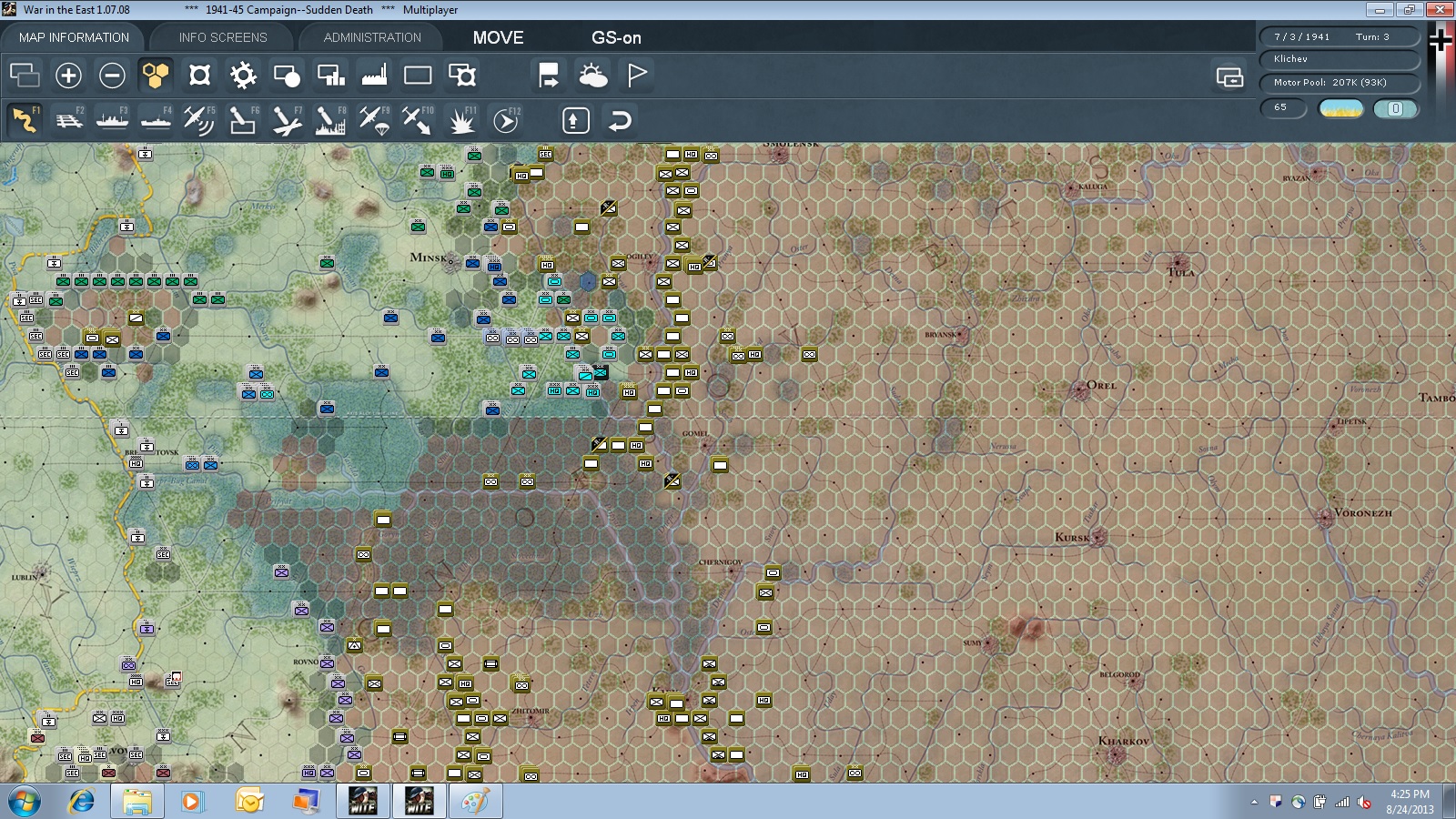Select the F3 naval transport mode
This screenshot has width=1456, height=819.
112,120
